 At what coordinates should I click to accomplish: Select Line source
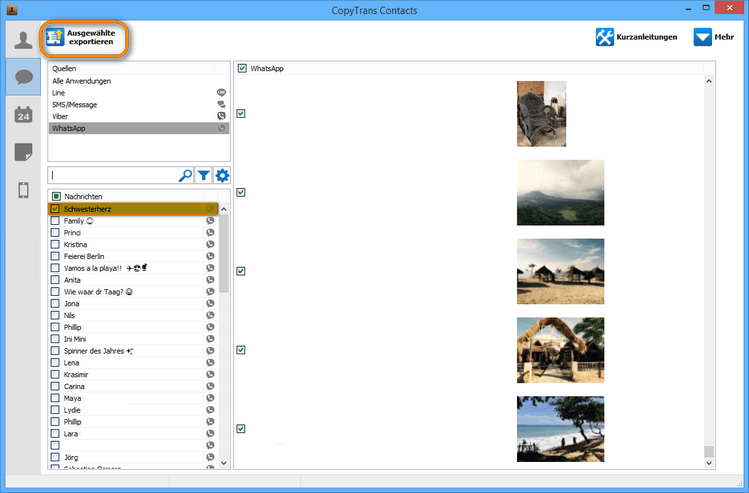[139, 93]
